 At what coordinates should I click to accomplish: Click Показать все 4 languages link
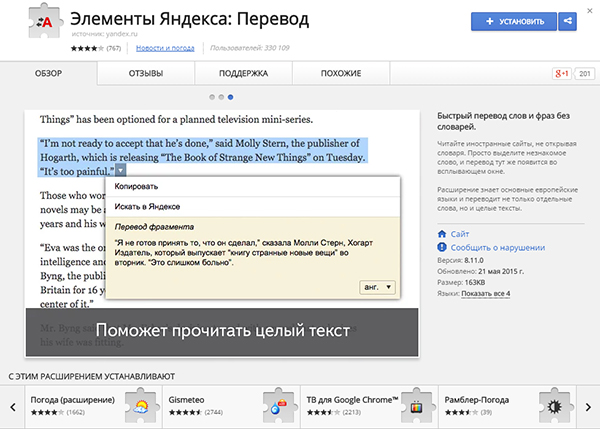(486, 294)
